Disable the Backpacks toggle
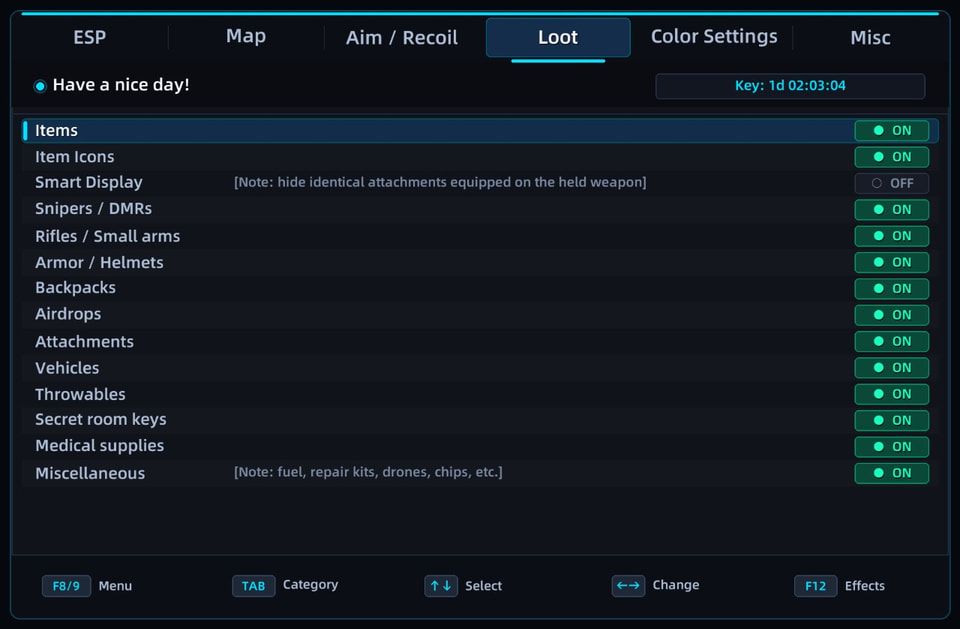Image resolution: width=960 pixels, height=629 pixels. [891, 288]
